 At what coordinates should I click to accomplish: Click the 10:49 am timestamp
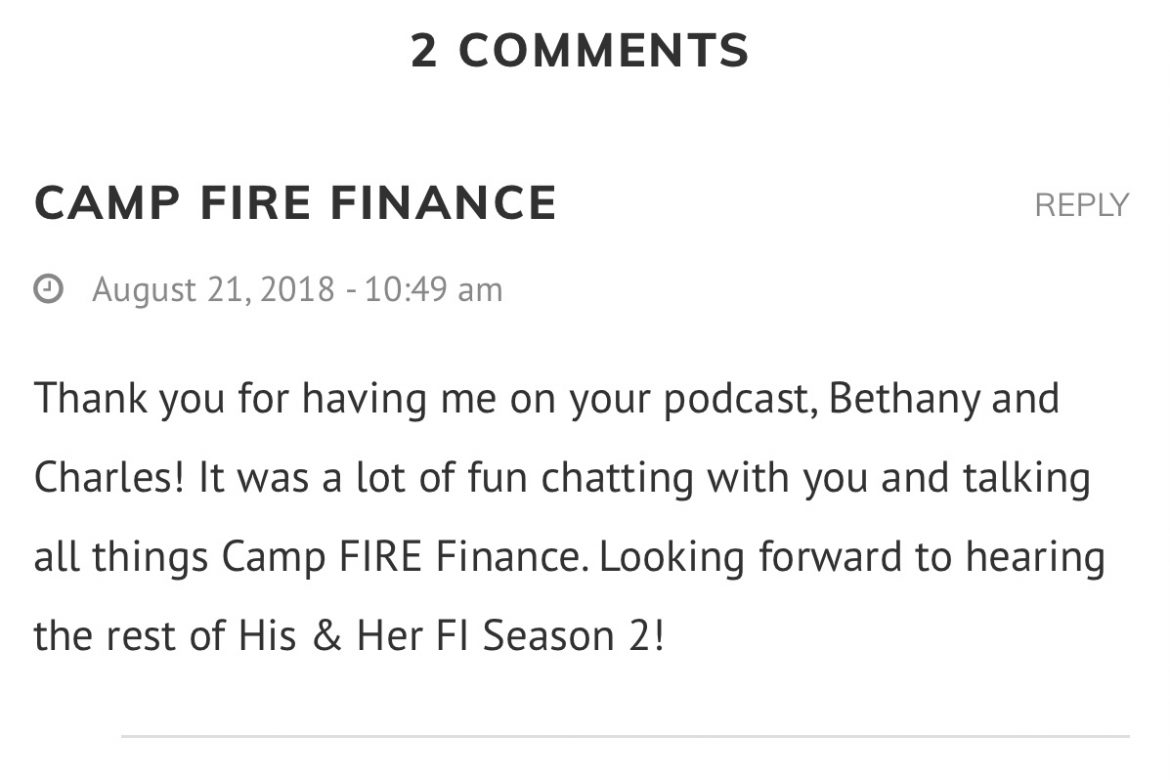click(434, 290)
